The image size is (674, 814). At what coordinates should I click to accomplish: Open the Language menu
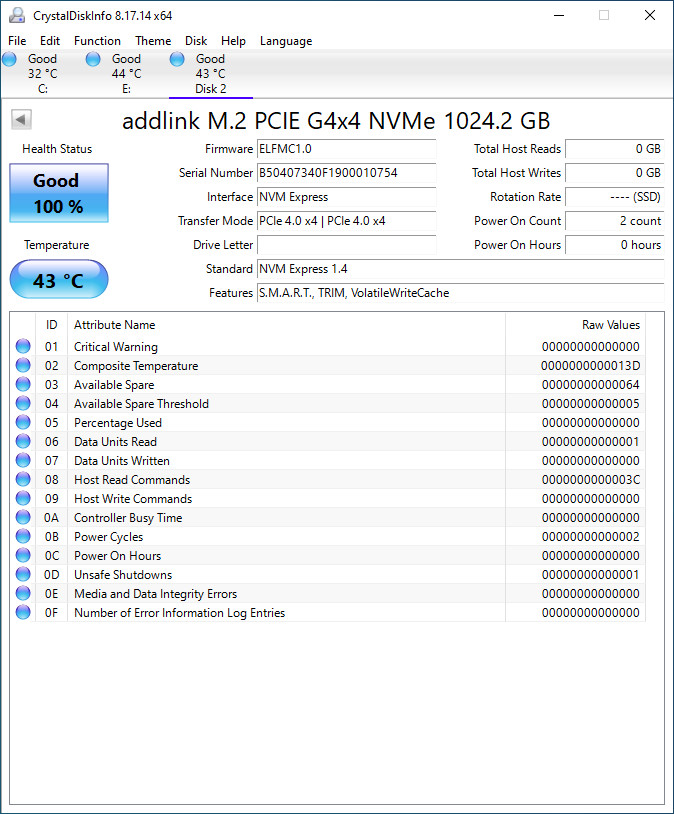pyautogui.click(x=286, y=40)
